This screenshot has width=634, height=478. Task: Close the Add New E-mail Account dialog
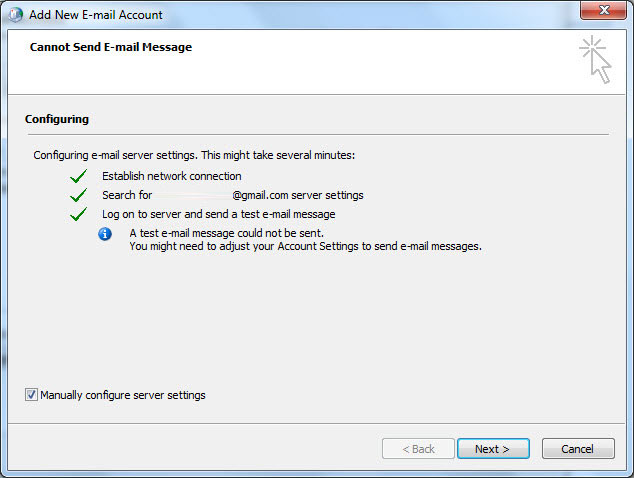[x=600, y=14]
